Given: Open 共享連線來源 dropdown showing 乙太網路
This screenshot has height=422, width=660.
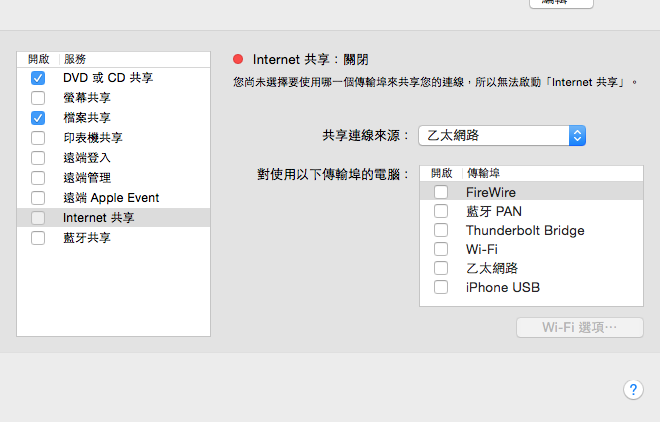Looking at the screenshot, I should click(x=502, y=135).
